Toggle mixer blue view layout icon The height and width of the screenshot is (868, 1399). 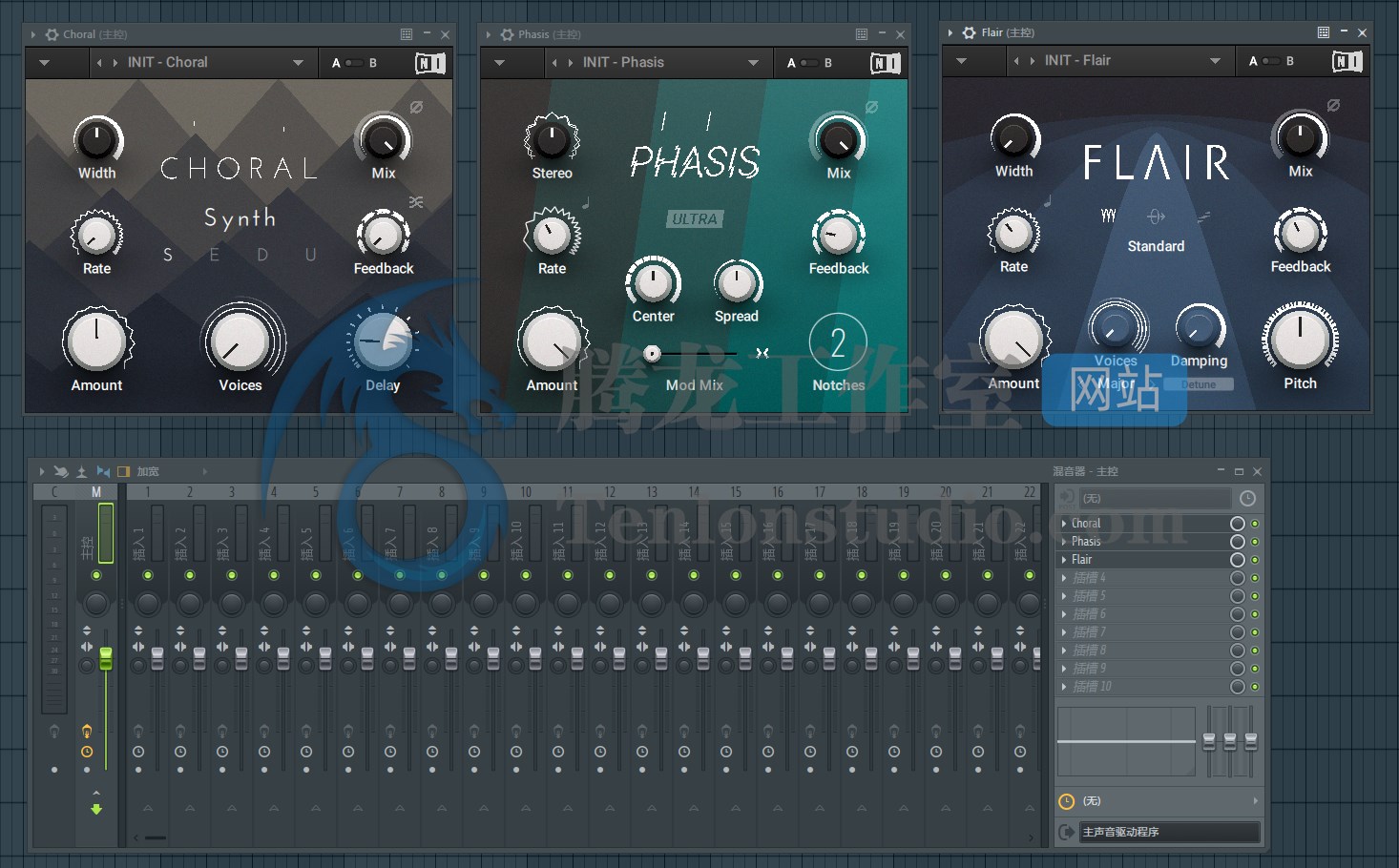pos(103,471)
